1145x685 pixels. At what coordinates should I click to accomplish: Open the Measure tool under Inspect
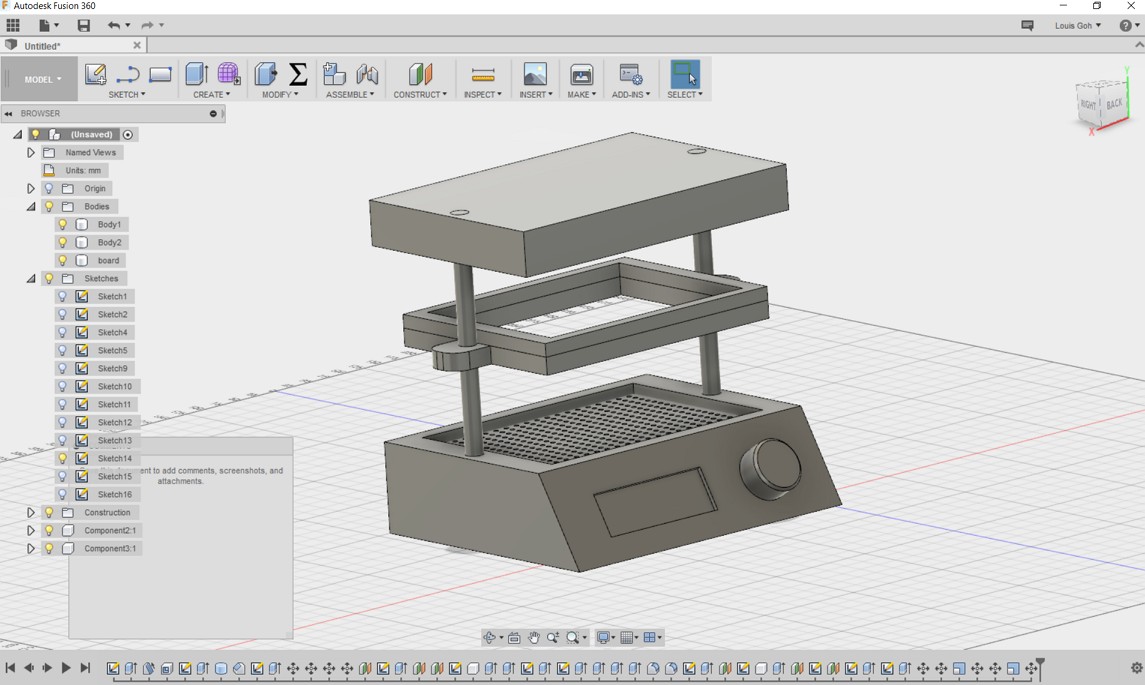(483, 75)
